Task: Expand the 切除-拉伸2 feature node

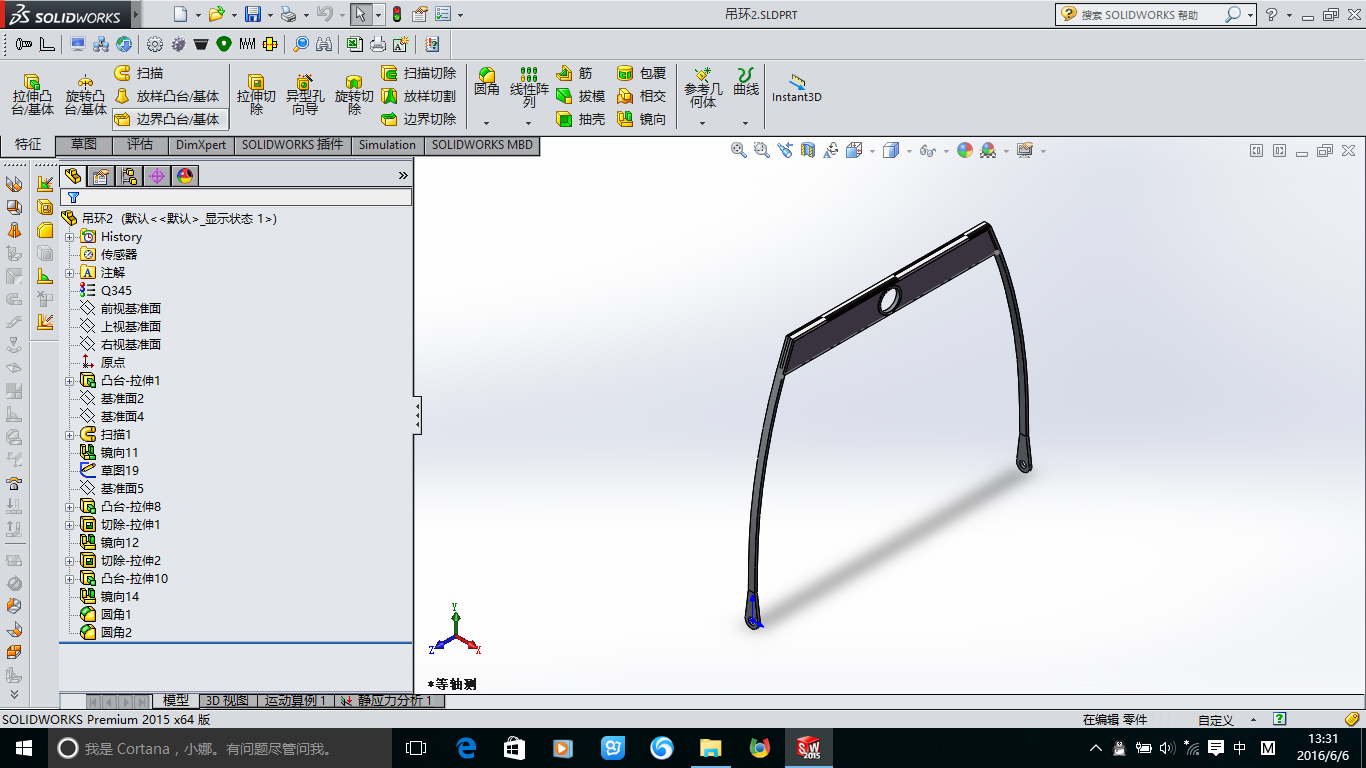Action: (x=70, y=561)
